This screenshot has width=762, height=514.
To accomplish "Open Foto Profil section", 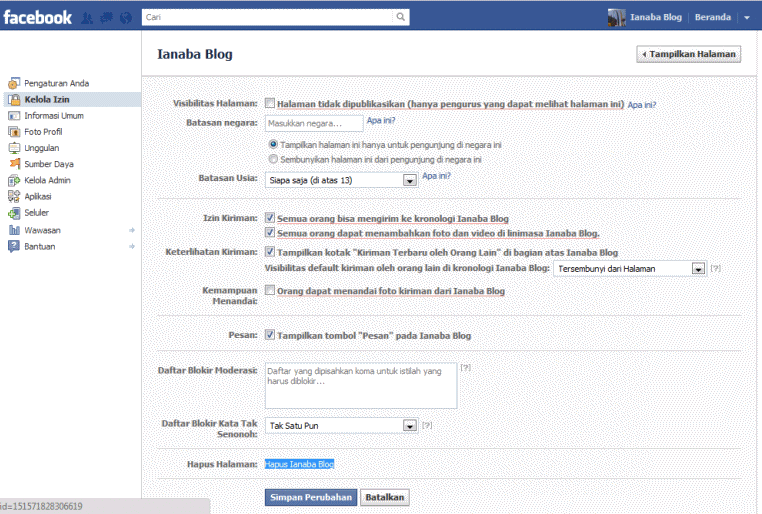I will pyautogui.click(x=43, y=132).
